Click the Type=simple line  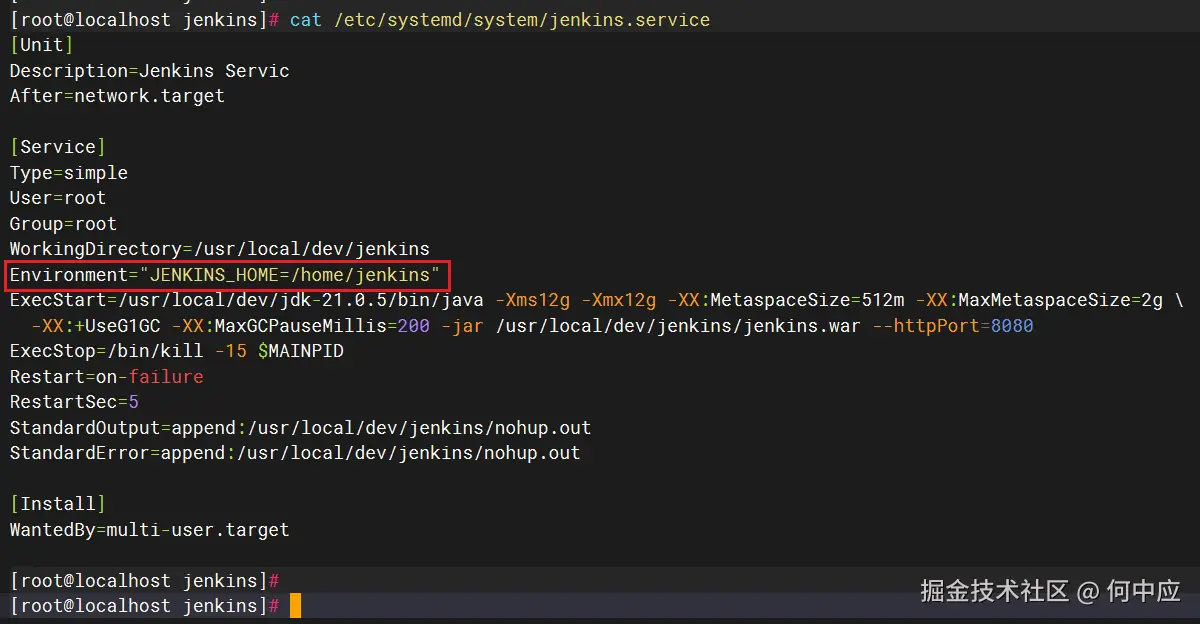pyautogui.click(x=69, y=173)
